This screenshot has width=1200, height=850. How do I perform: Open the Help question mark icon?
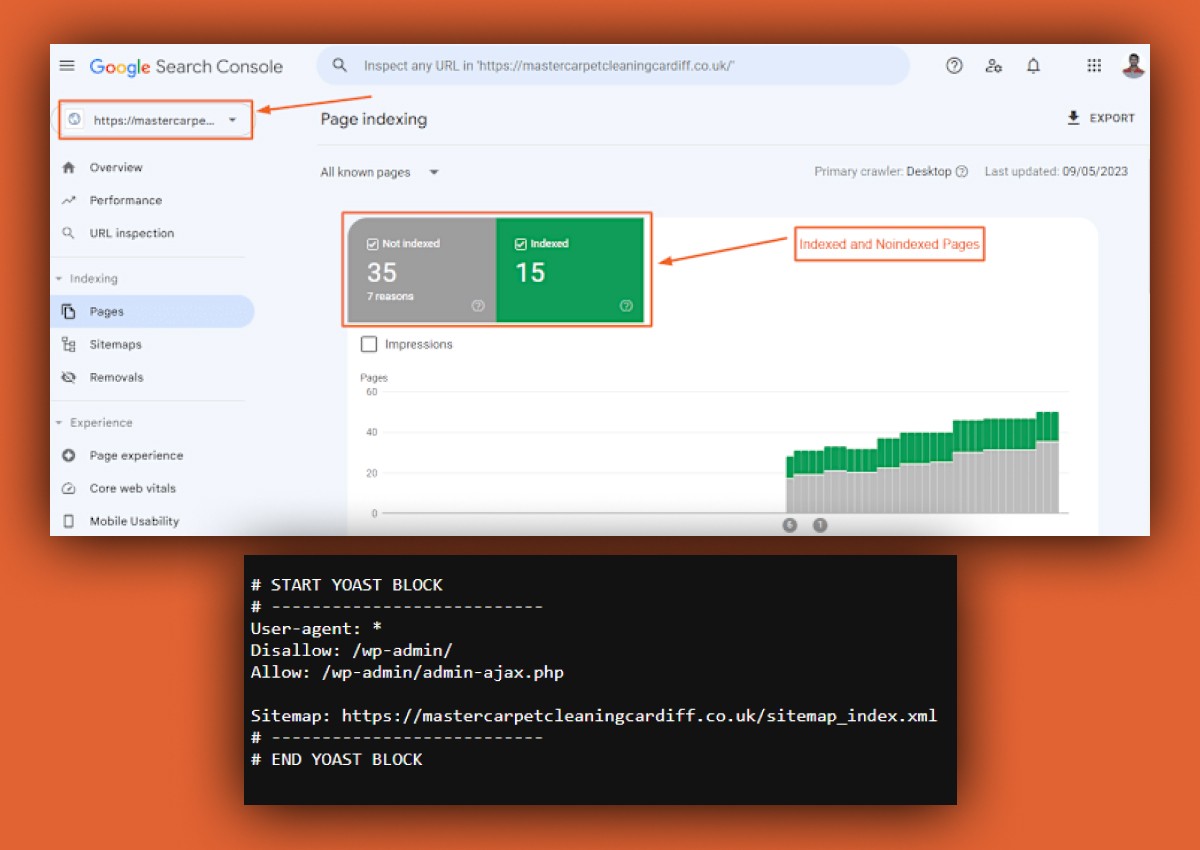[954, 66]
